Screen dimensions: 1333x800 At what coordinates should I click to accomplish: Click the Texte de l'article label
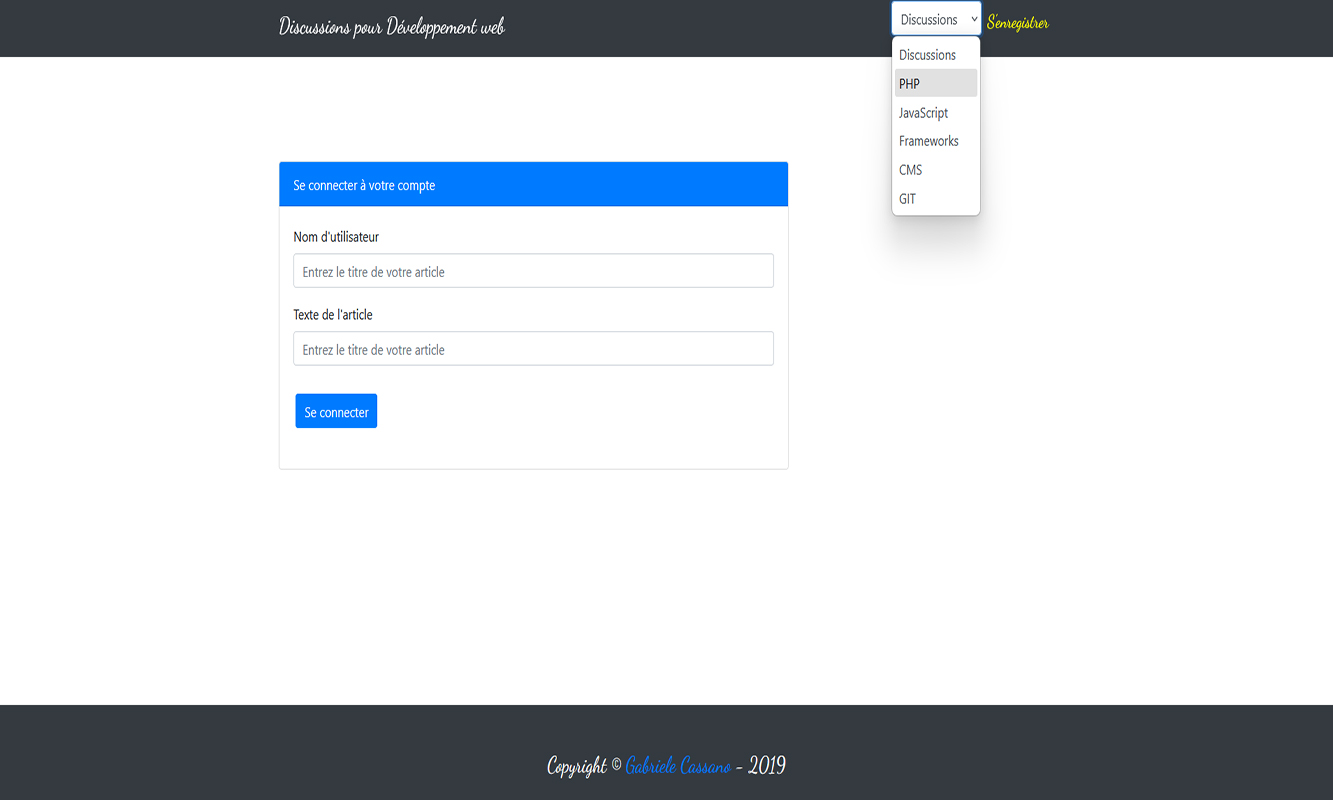point(331,314)
